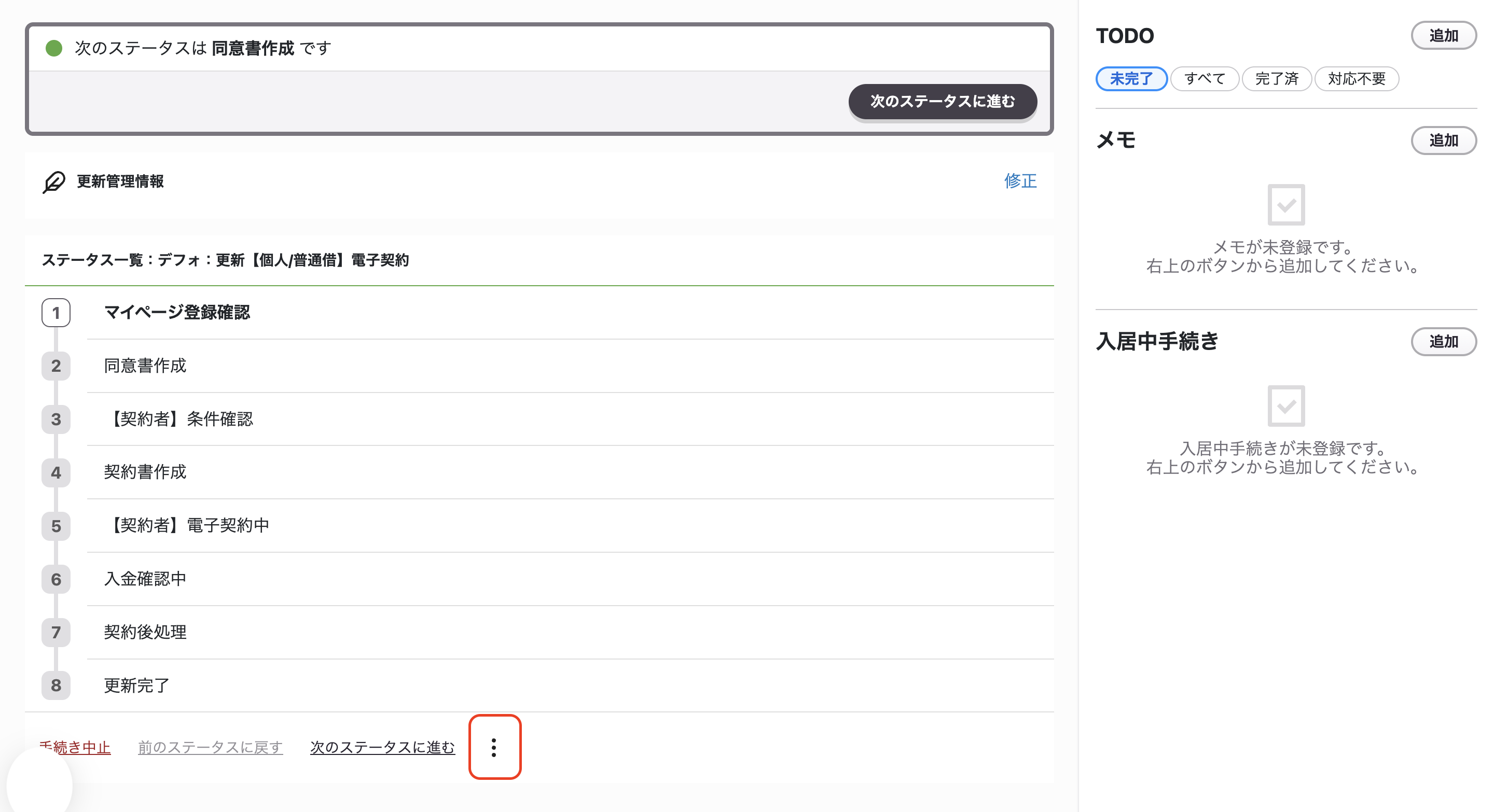Screen dimensions: 1494x812
Task: Click the 修正 link
Action: coord(1020,181)
